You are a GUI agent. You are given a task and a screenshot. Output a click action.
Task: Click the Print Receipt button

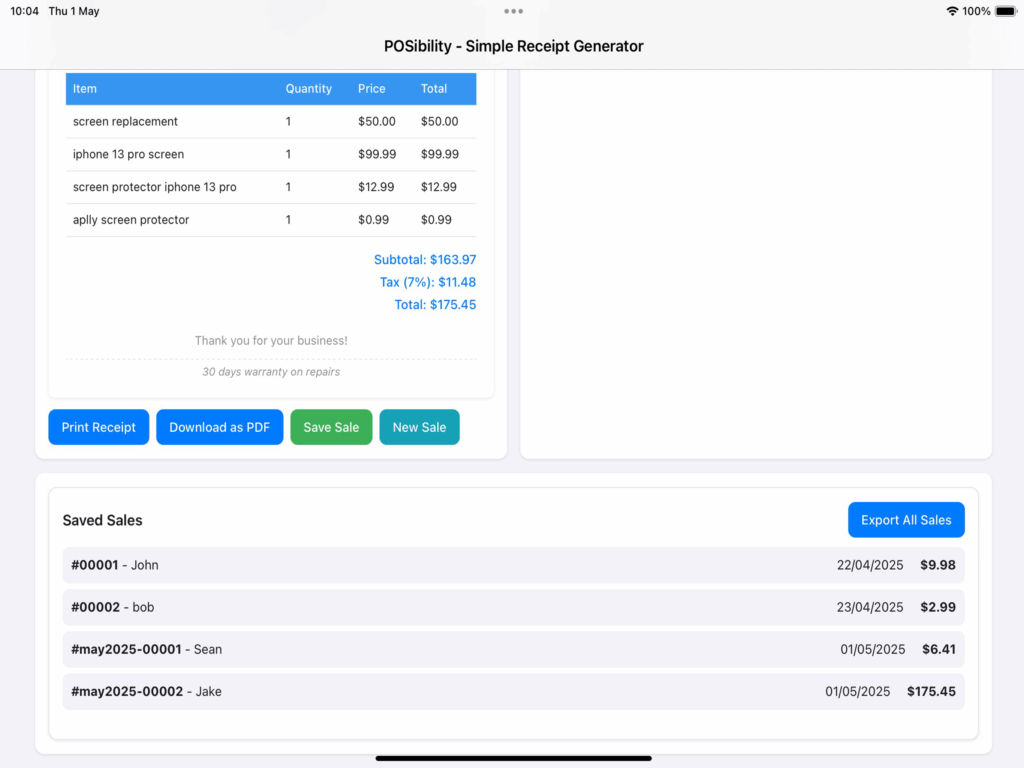click(x=99, y=427)
